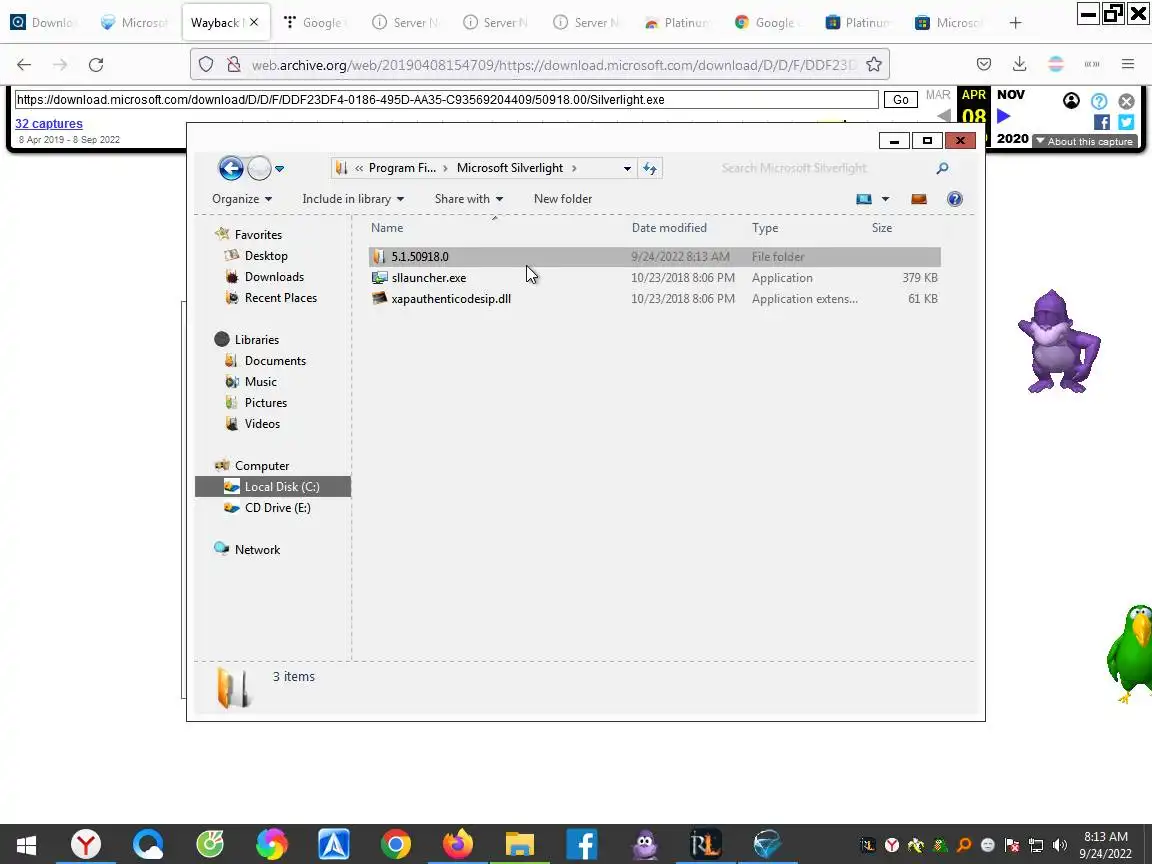Expand the address bar history dropdown

(x=627, y=168)
